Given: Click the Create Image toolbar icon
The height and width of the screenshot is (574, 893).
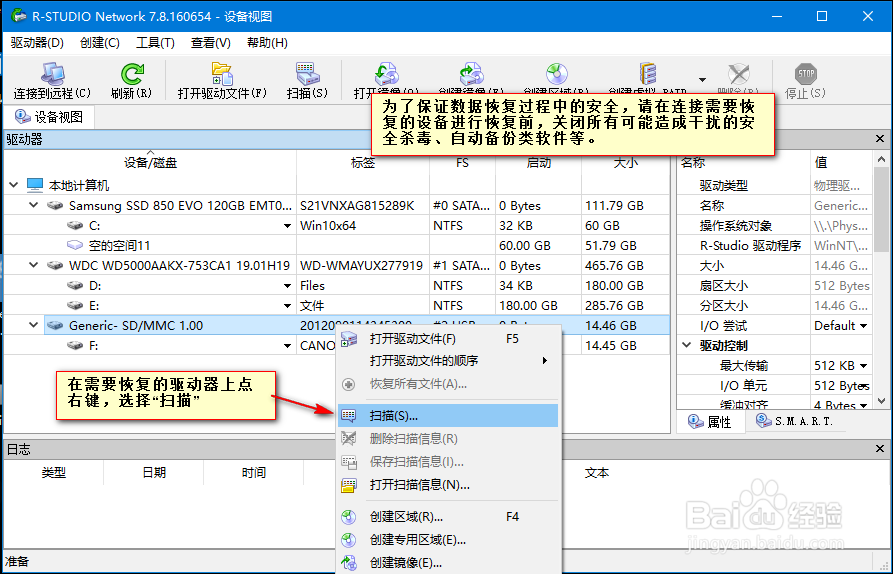Looking at the screenshot, I should 471,74.
